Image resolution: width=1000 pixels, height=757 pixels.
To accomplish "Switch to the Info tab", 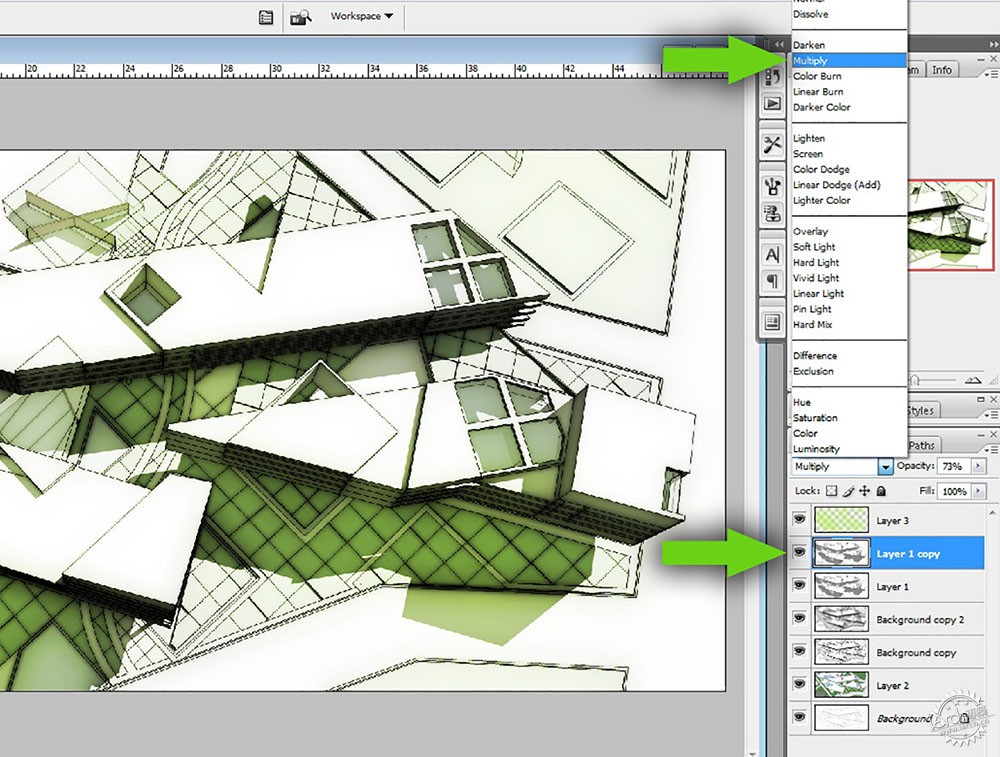I will 941,70.
